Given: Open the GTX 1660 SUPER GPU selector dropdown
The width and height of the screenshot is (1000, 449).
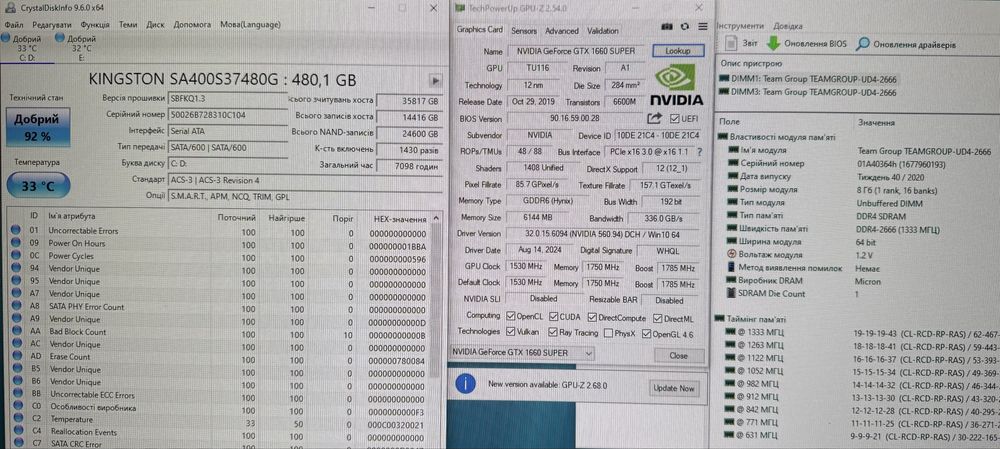Looking at the screenshot, I should 522,353.
